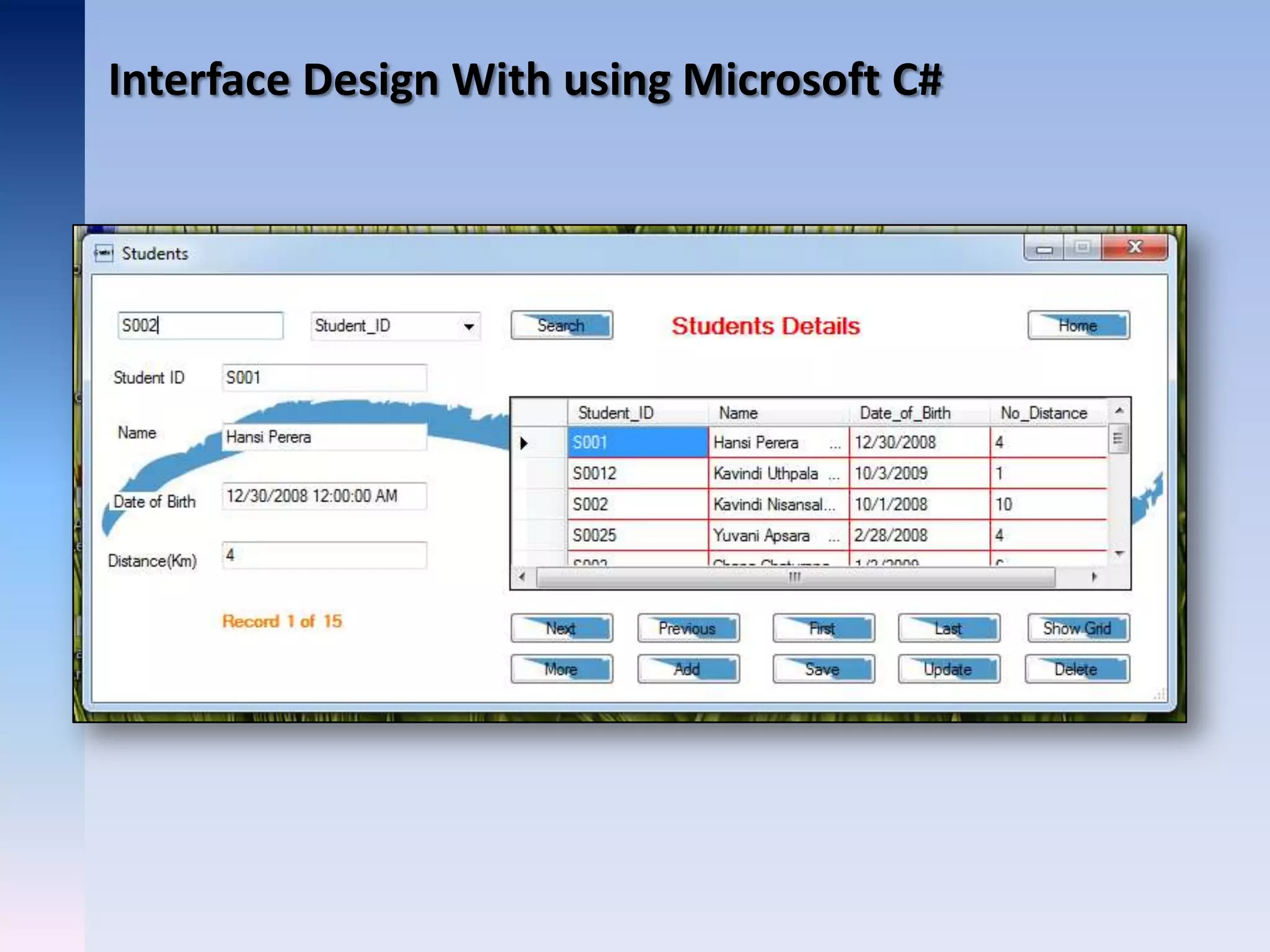Sort by Name column header
This screenshot has width=1270, height=952.
778,413
